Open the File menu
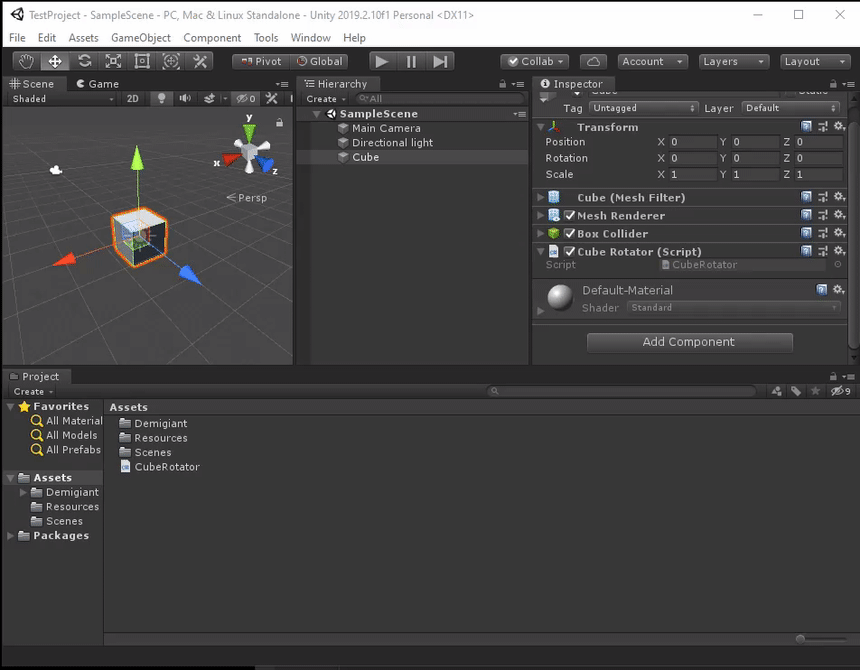 17,37
